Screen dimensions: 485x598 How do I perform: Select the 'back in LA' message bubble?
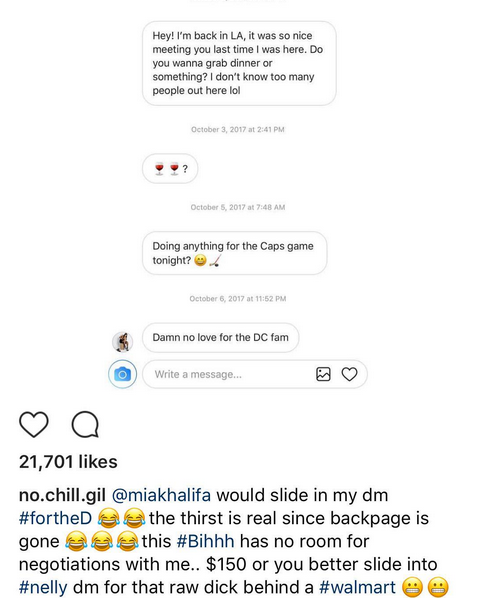(x=239, y=63)
